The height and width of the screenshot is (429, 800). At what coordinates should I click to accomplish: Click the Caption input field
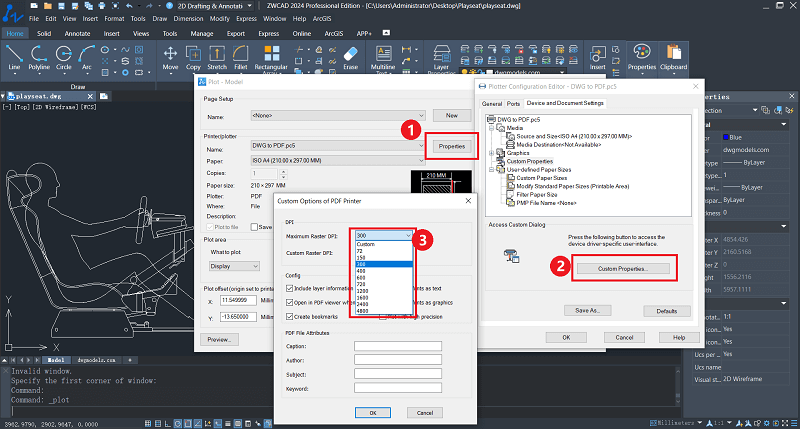coord(397,346)
